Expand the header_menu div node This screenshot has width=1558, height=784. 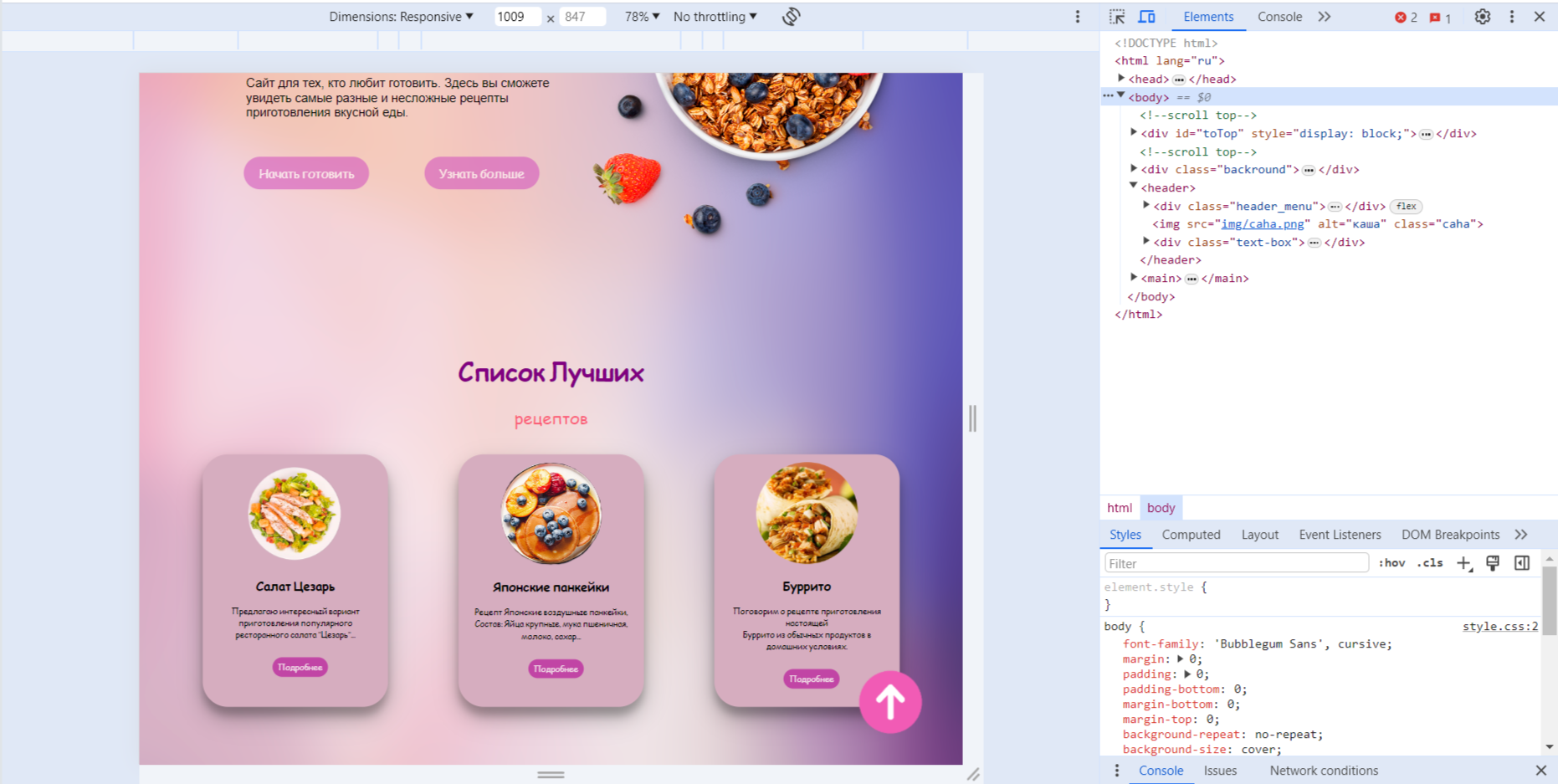(x=1146, y=206)
